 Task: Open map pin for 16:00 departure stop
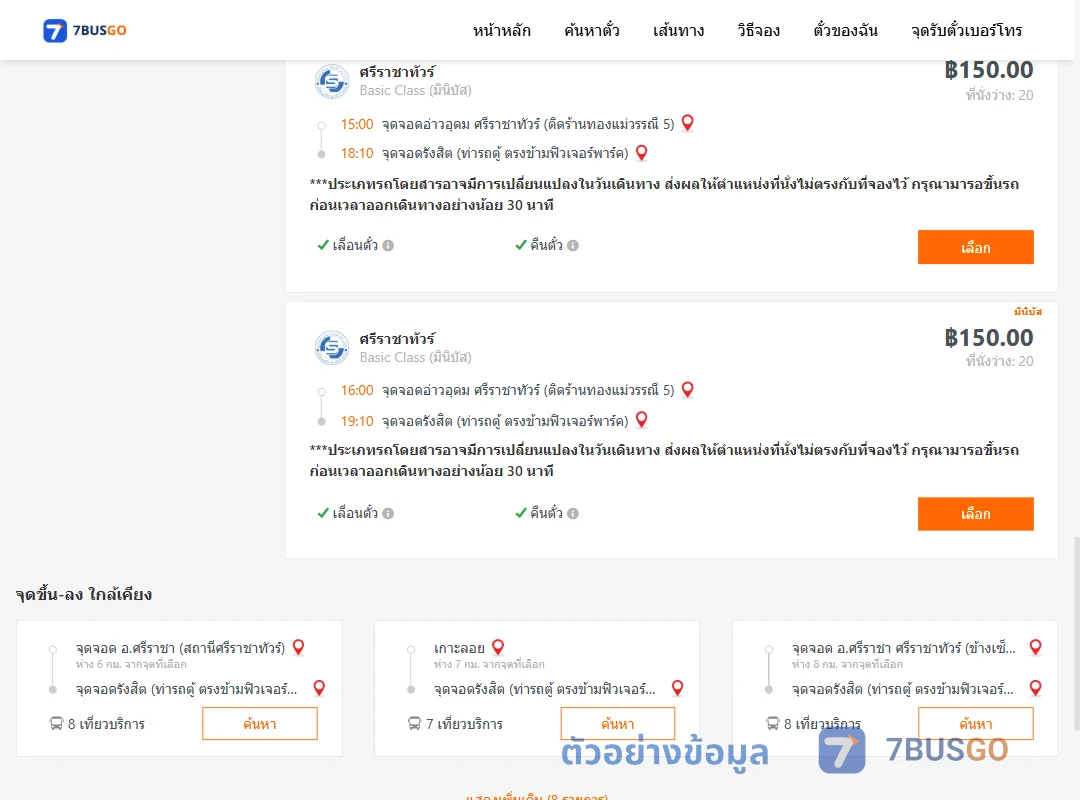[687, 389]
